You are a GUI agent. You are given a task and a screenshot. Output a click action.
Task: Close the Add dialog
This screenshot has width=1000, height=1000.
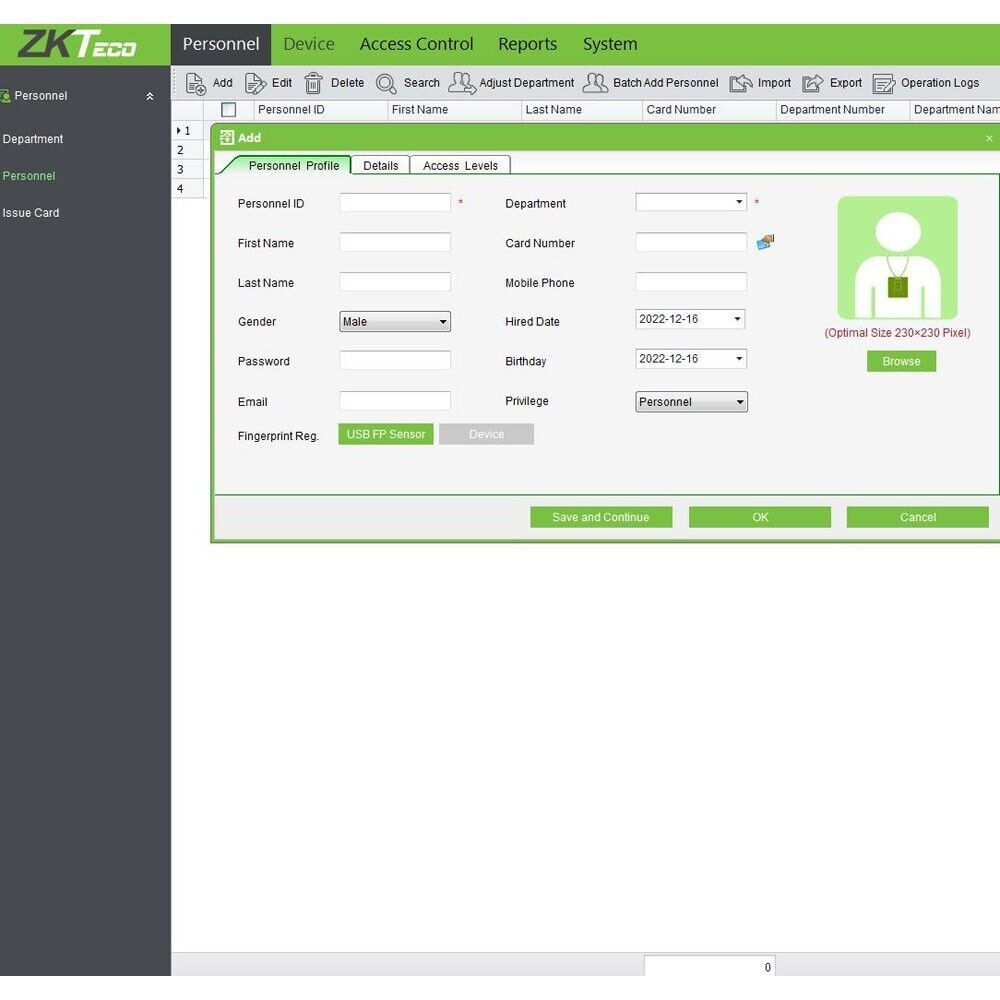pyautogui.click(x=989, y=138)
